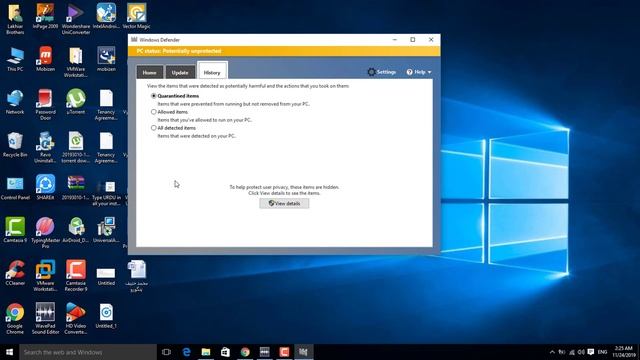Launch Microsoft Edge from taskbar
The width and height of the screenshot is (640, 360).
[x=186, y=352]
